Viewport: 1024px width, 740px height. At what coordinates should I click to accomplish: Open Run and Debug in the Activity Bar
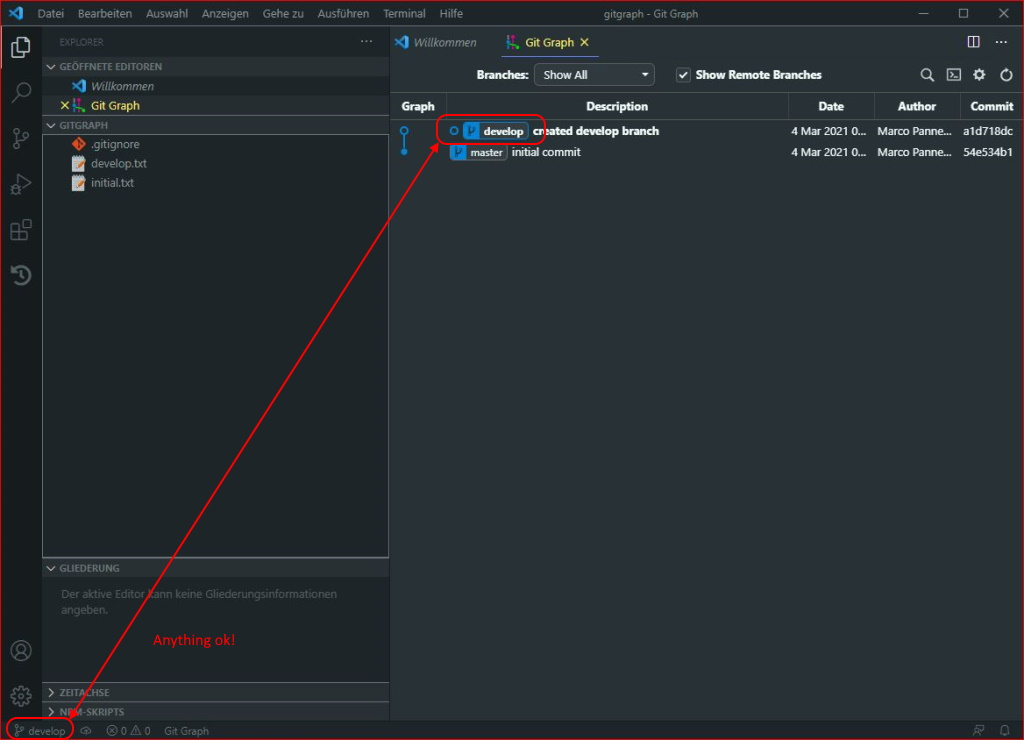click(21, 184)
